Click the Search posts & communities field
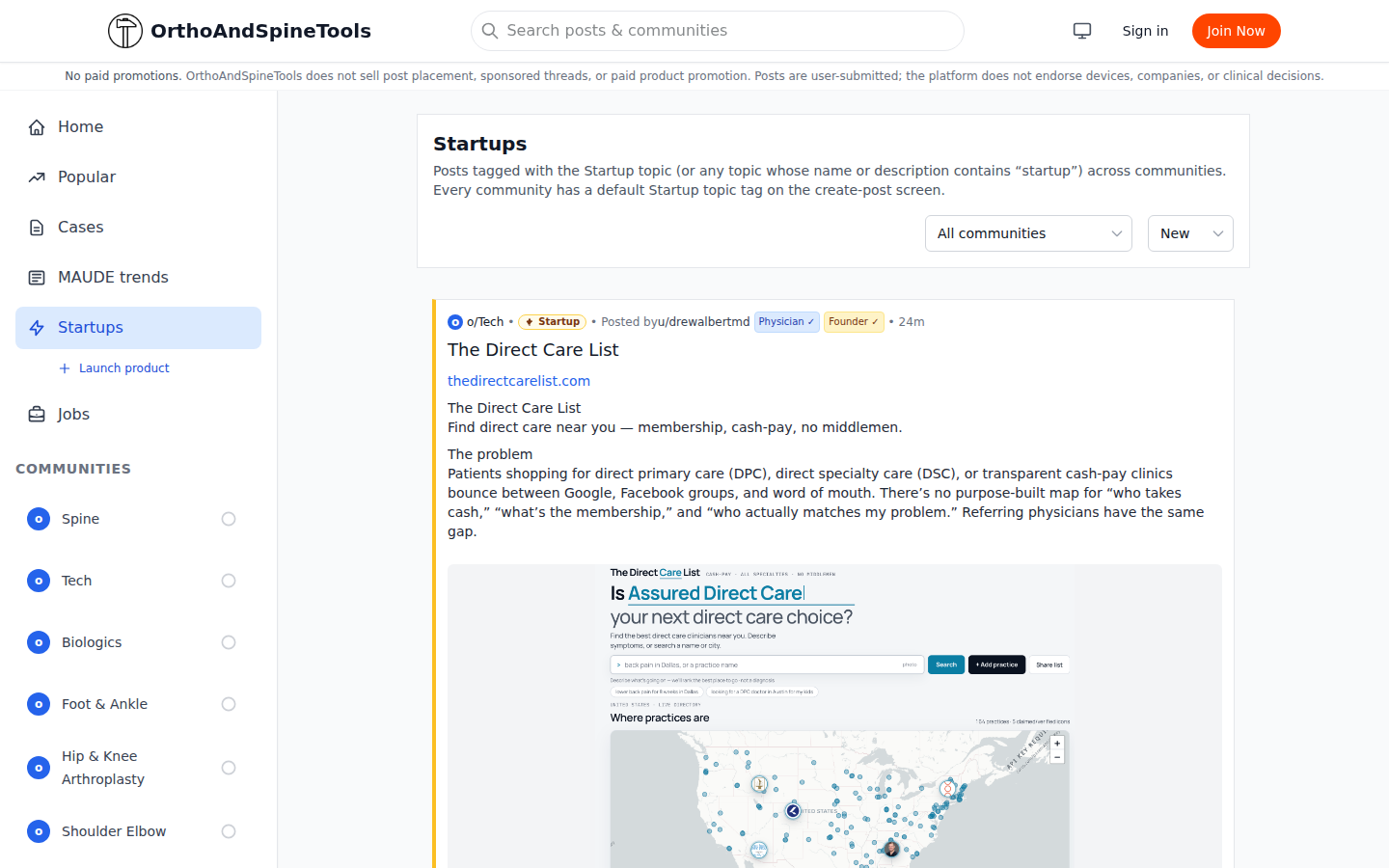The width and height of the screenshot is (1389, 868). (718, 31)
